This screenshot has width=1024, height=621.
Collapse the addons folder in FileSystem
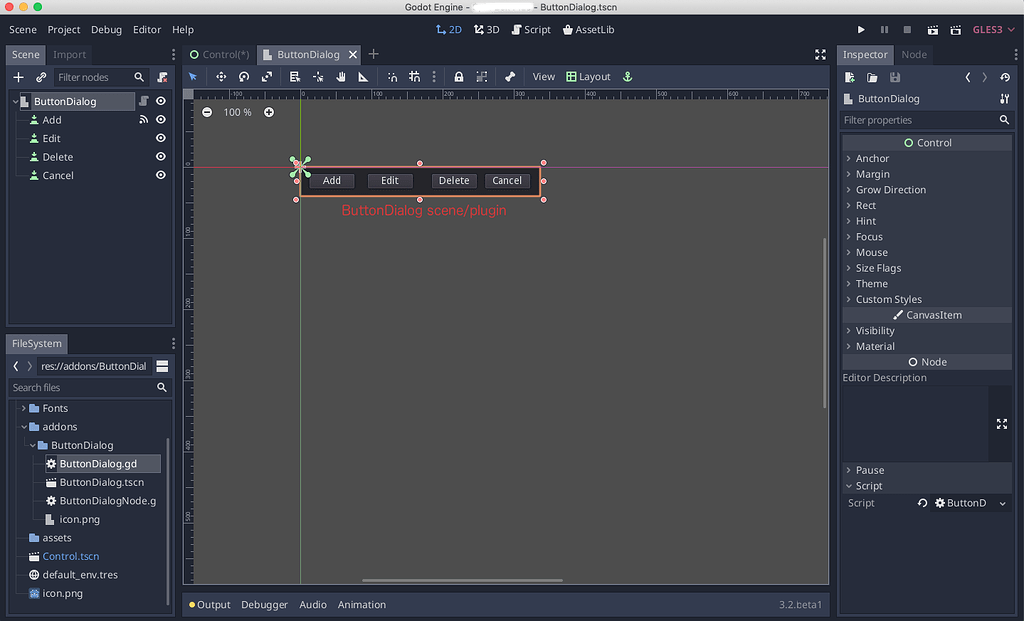tap(22, 426)
